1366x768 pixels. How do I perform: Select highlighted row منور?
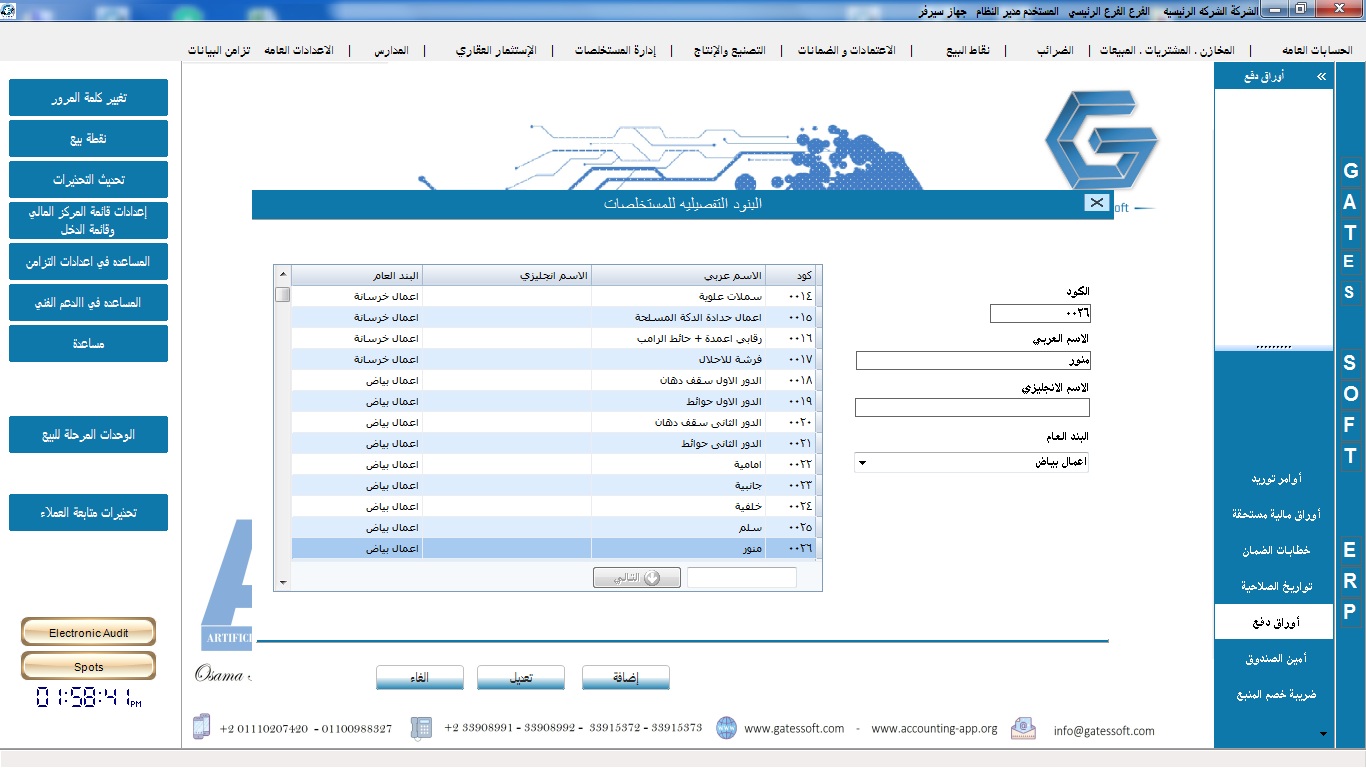(x=554, y=548)
